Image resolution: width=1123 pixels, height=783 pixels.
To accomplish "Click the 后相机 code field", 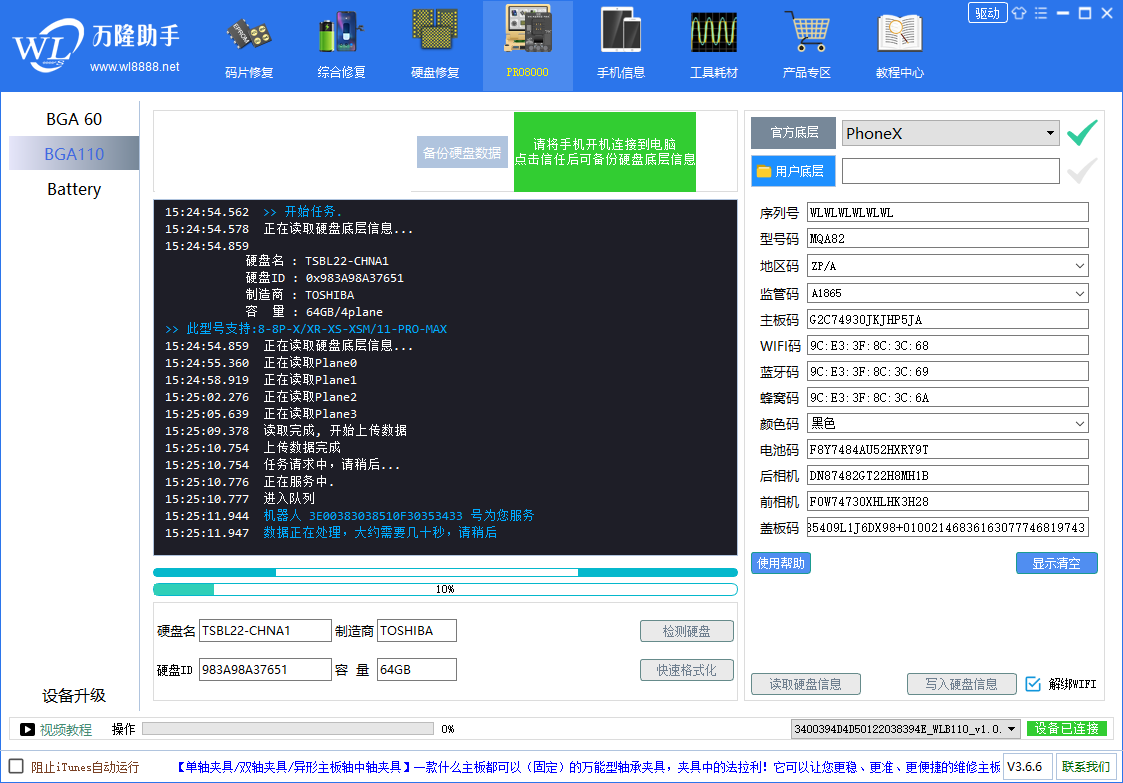I will [x=948, y=475].
